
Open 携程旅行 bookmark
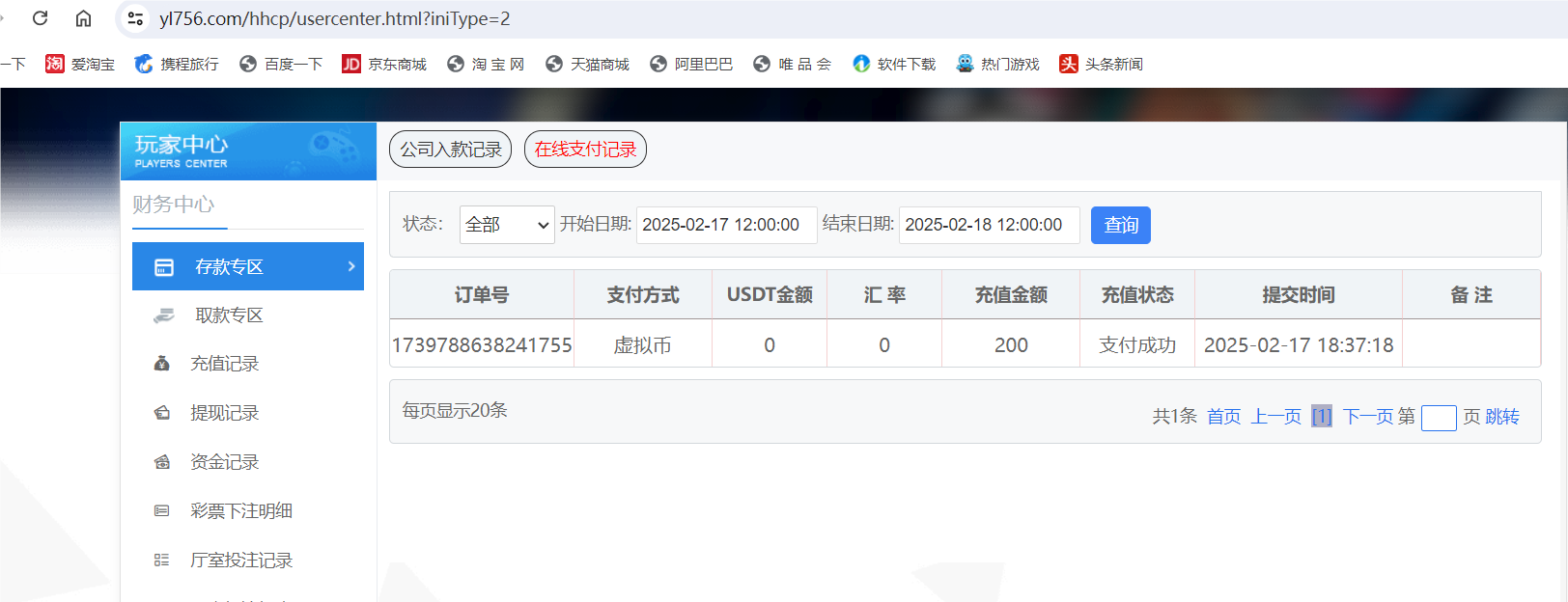click(x=177, y=64)
